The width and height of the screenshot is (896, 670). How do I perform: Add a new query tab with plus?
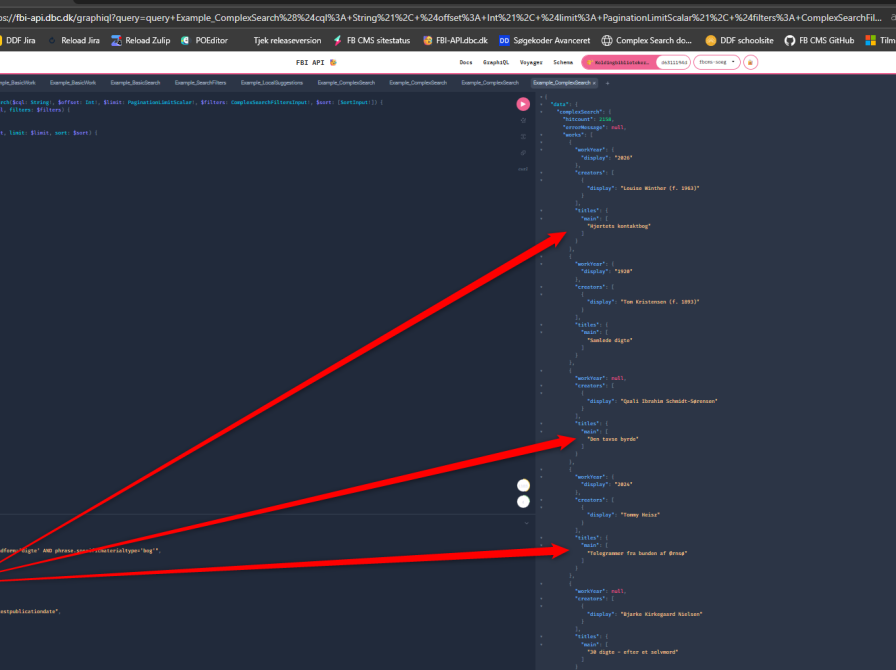[x=607, y=83]
